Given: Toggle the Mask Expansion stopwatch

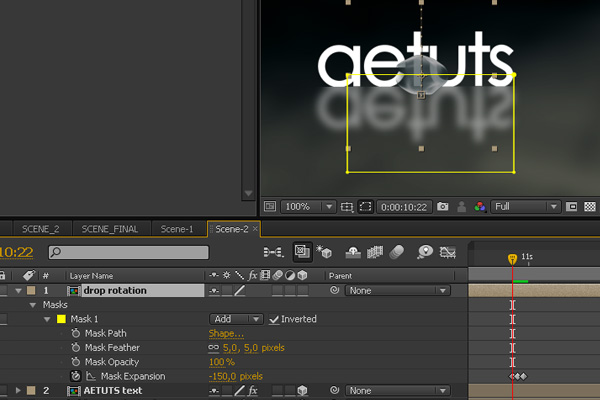Looking at the screenshot, I should [75, 376].
